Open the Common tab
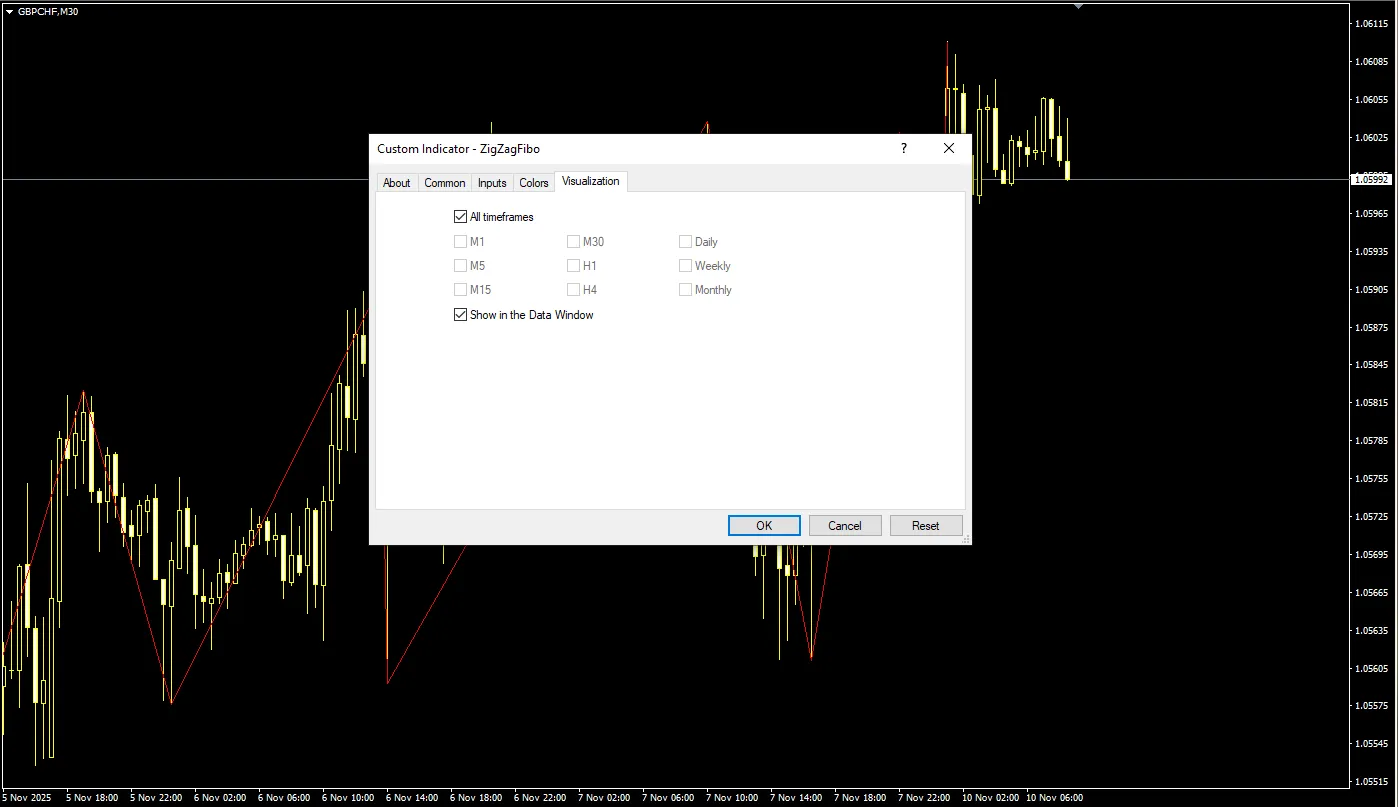1398x807 pixels. coord(444,183)
